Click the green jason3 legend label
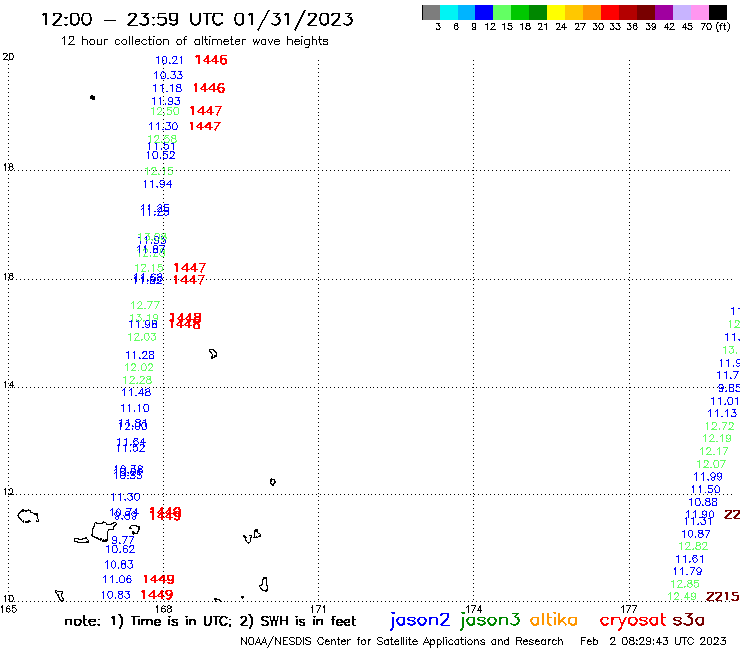 coord(490,620)
